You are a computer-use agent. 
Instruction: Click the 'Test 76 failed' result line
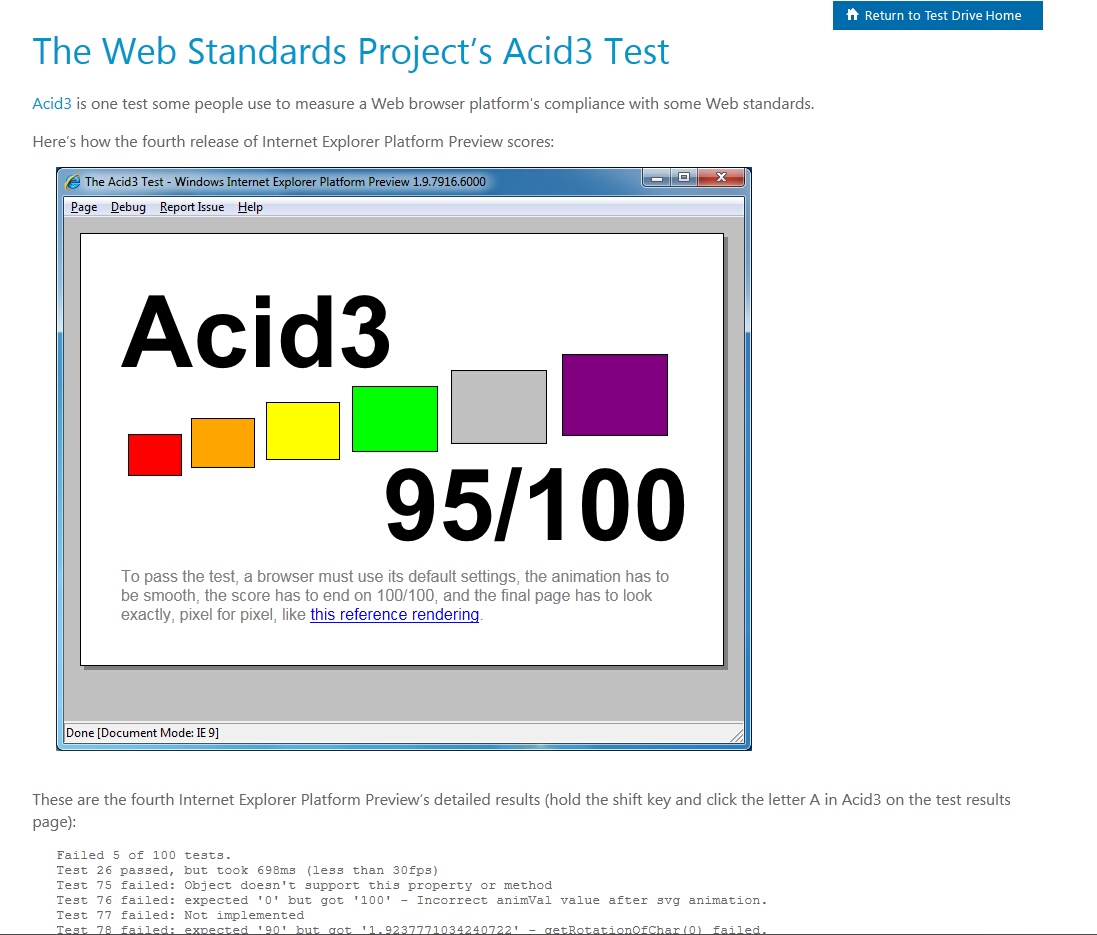tap(411, 900)
